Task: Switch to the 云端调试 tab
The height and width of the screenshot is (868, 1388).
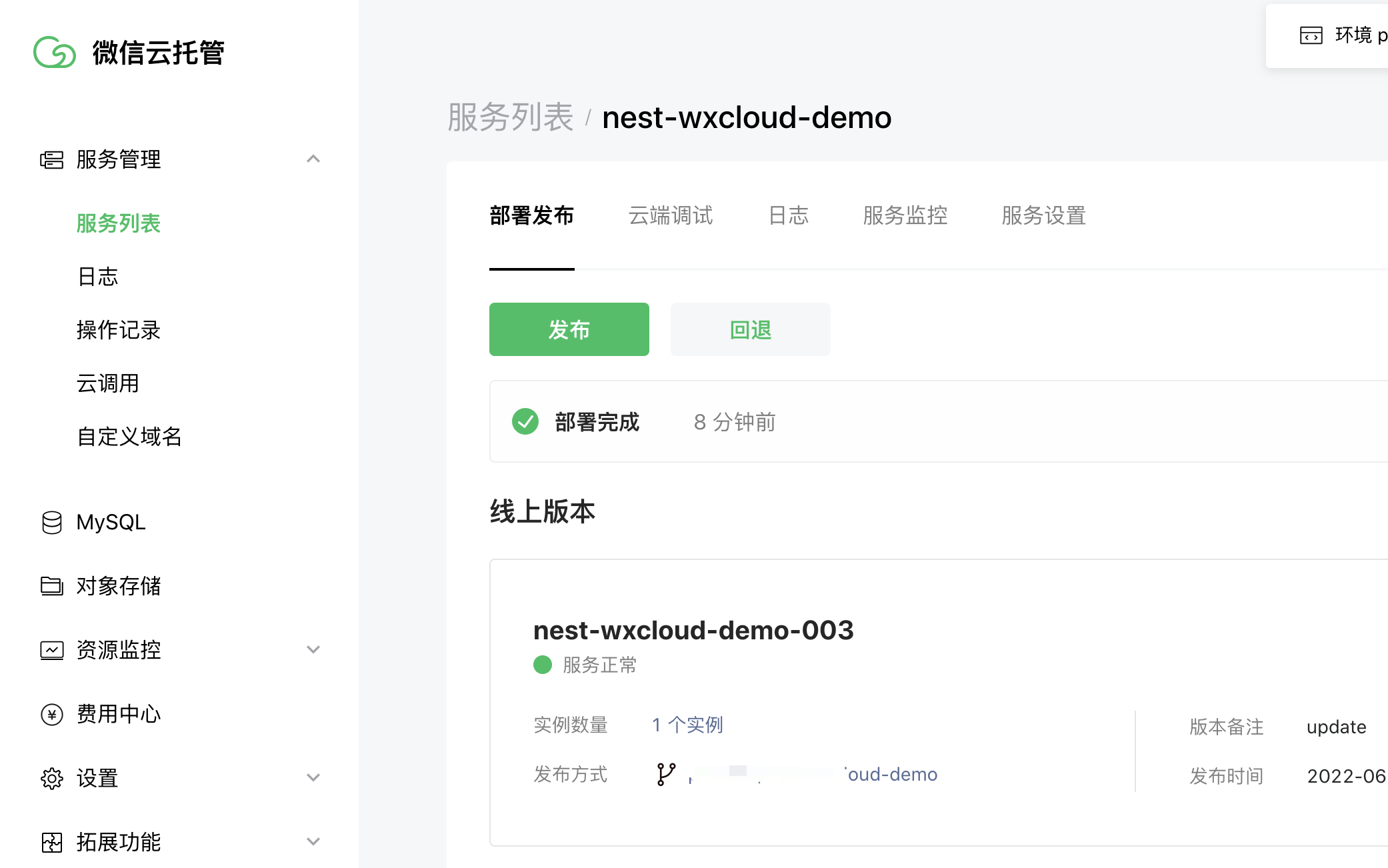Action: pos(671,215)
